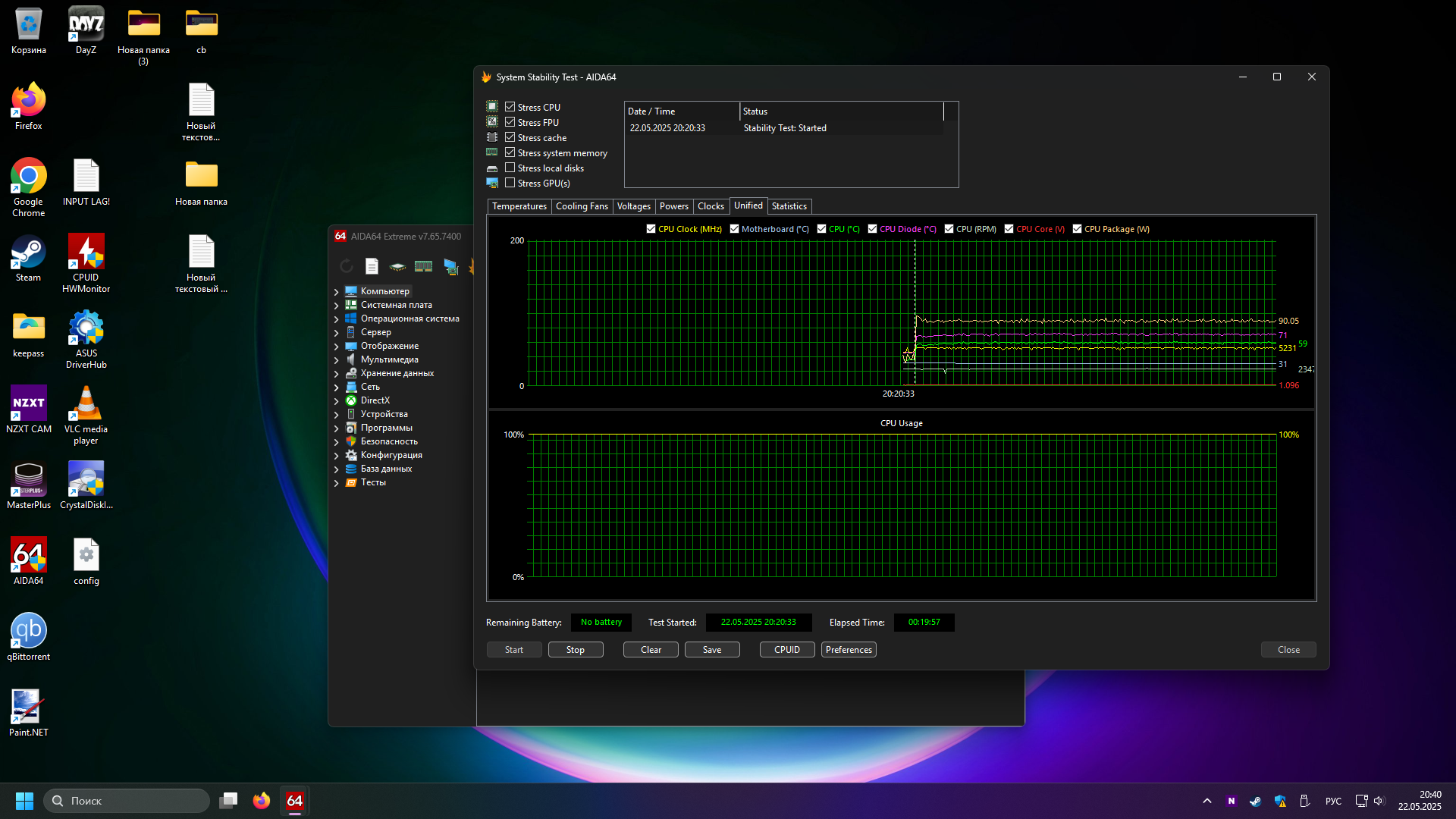The width and height of the screenshot is (1456, 819).
Task: Open MasterPlus desktop icon
Action: tap(28, 485)
